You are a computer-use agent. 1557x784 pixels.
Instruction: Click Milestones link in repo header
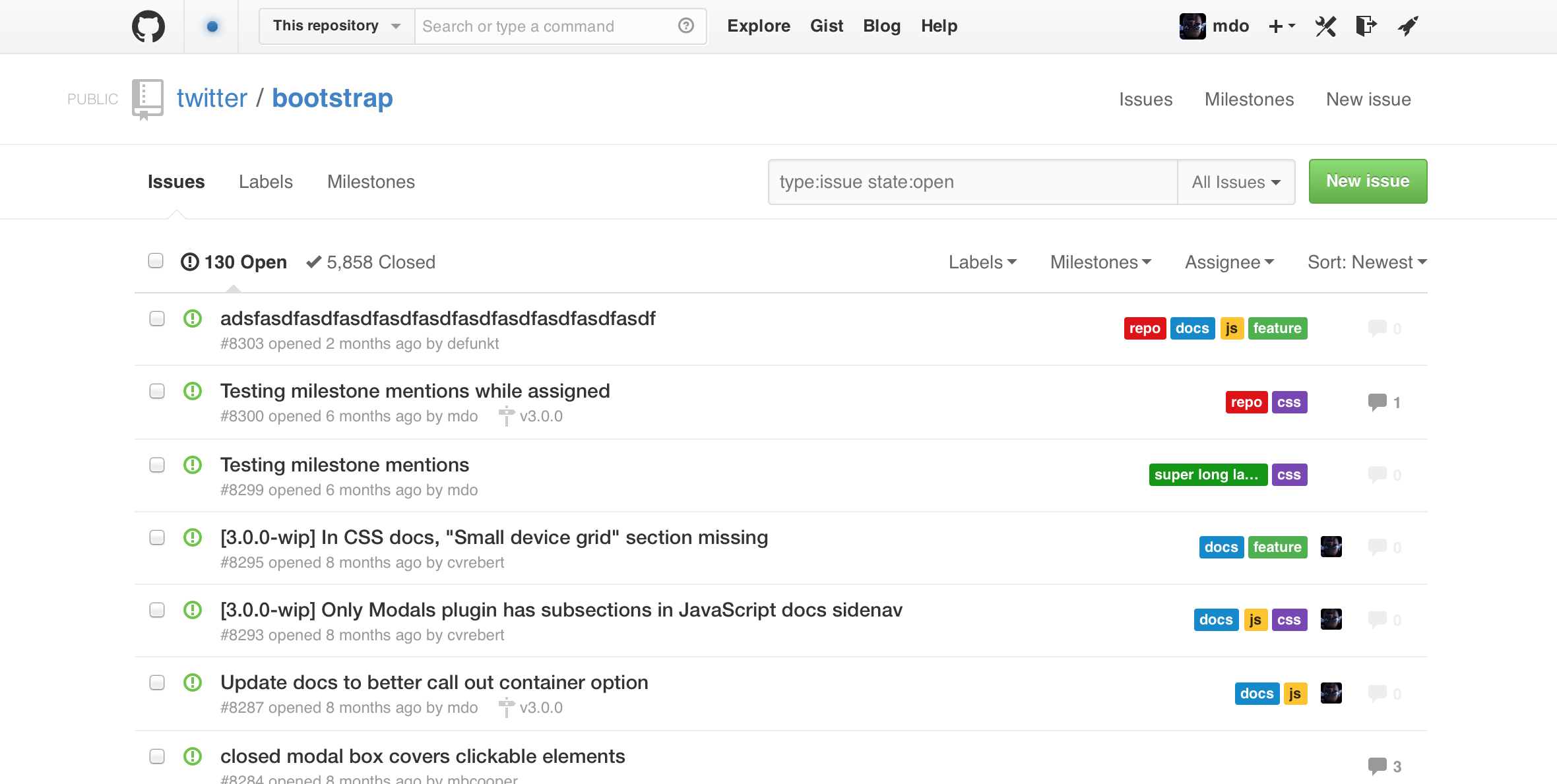pyautogui.click(x=1249, y=100)
